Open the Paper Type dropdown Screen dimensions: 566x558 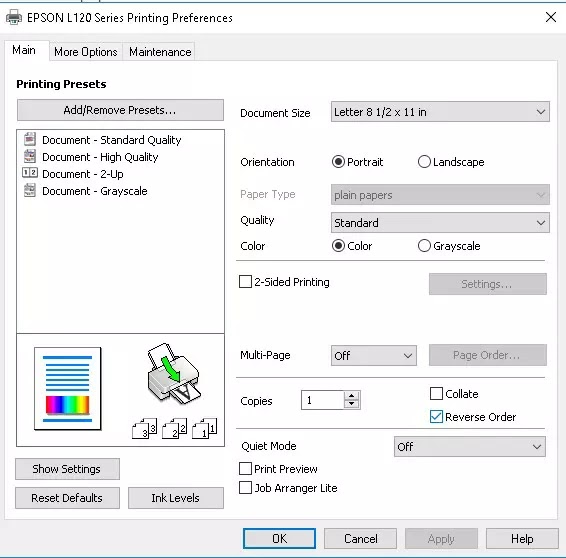point(440,195)
